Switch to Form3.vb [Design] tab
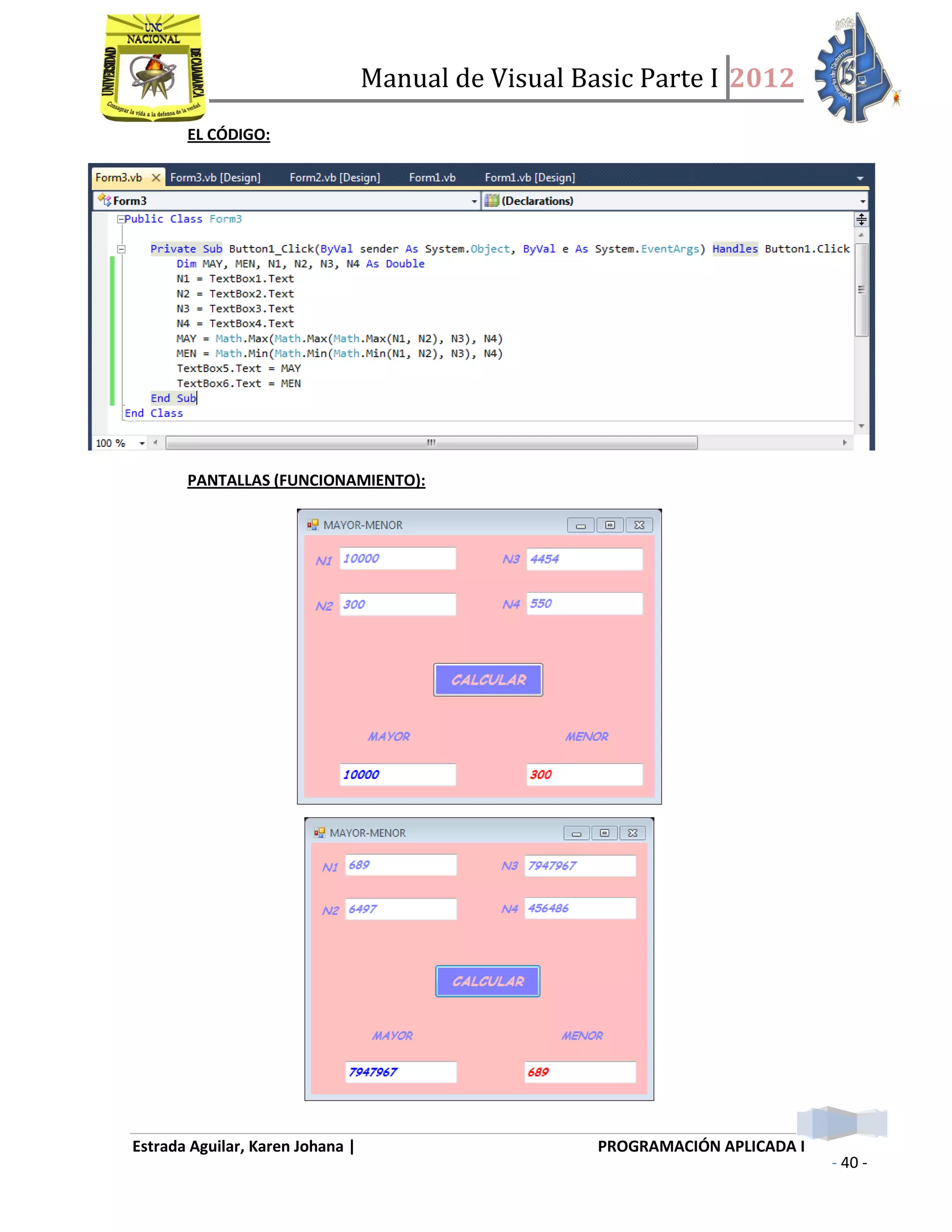Image resolution: width=952 pixels, height=1232 pixels. pyautogui.click(x=215, y=178)
